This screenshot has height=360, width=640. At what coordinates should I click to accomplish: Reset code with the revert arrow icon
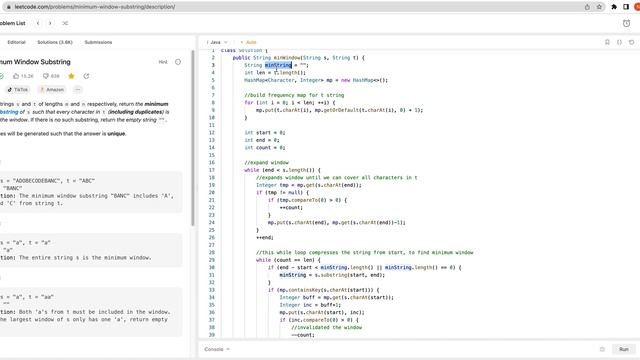pos(631,42)
